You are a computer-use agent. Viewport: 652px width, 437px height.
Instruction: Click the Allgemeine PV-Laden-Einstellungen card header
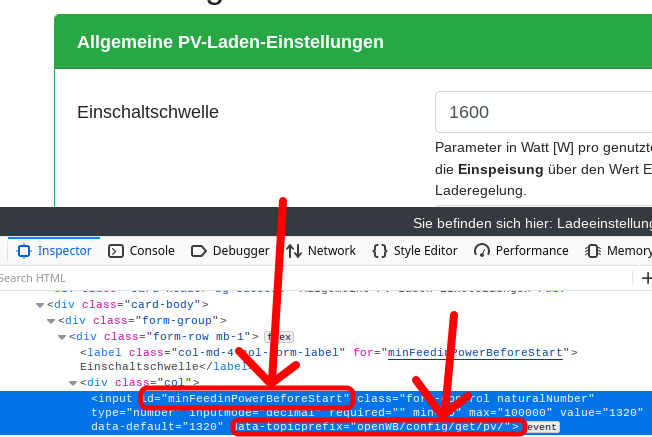click(x=353, y=42)
